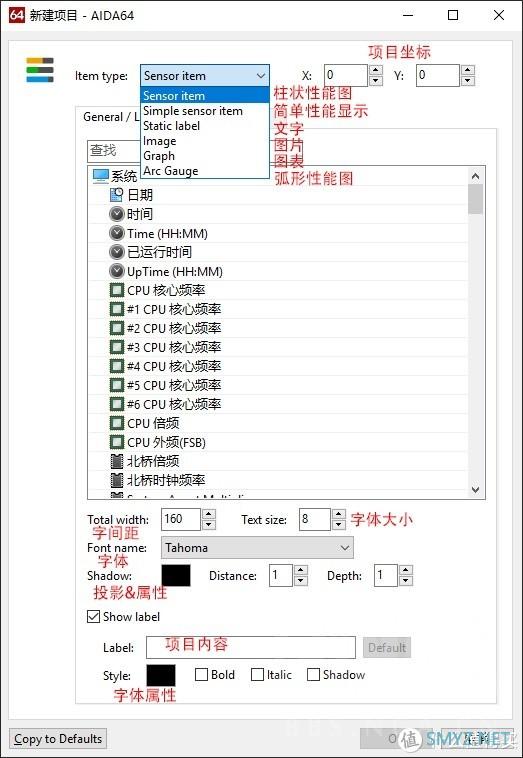Image resolution: width=523 pixels, height=758 pixels.
Task: Toggle the Show label checkbox
Action: pos(93,616)
